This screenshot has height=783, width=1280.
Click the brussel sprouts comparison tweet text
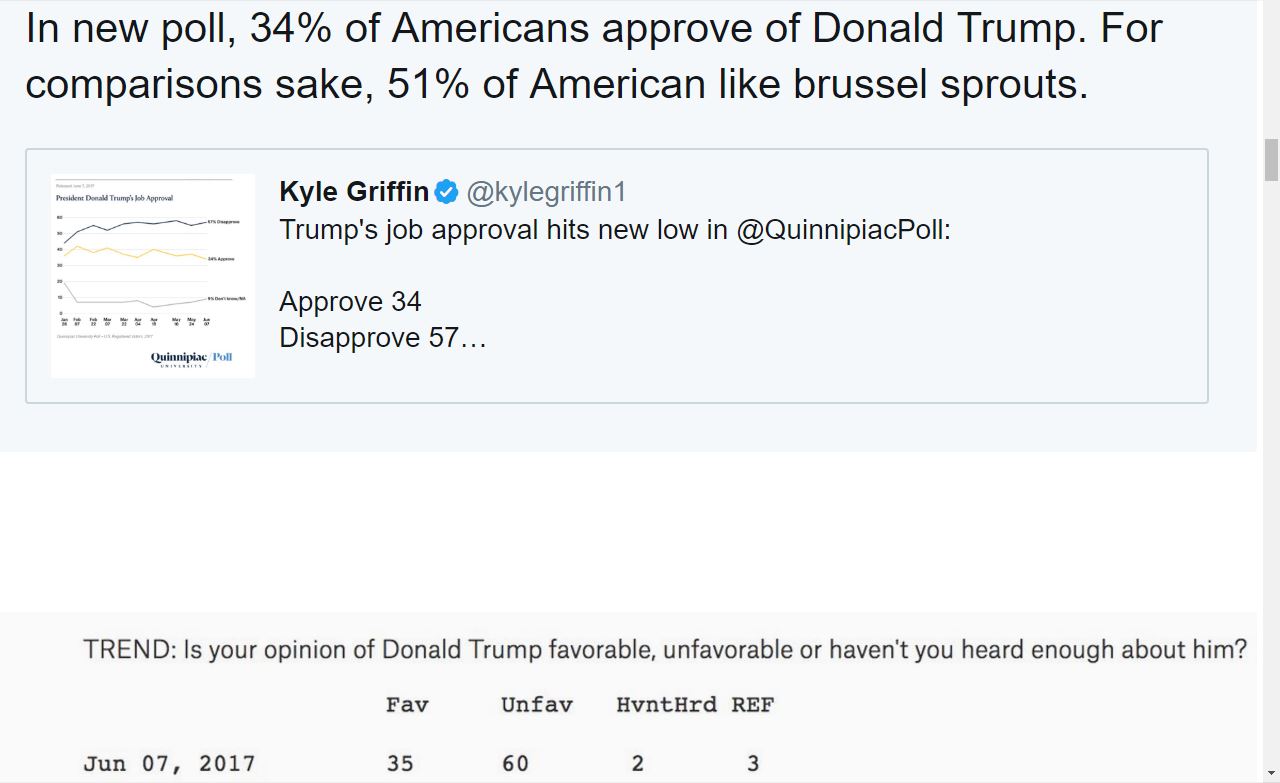[x=594, y=56]
